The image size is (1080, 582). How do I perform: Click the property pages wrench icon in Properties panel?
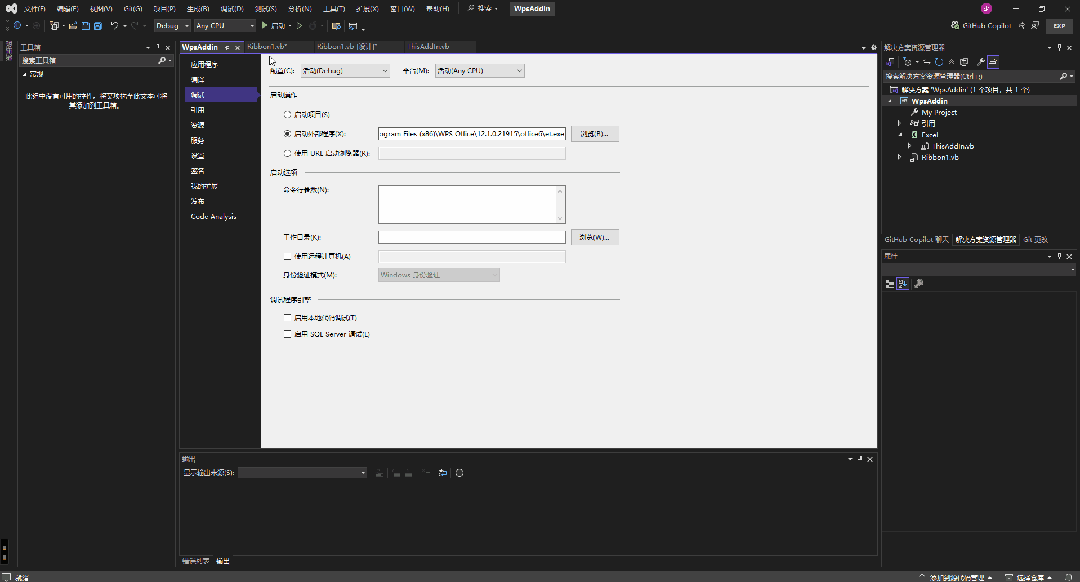tap(919, 284)
